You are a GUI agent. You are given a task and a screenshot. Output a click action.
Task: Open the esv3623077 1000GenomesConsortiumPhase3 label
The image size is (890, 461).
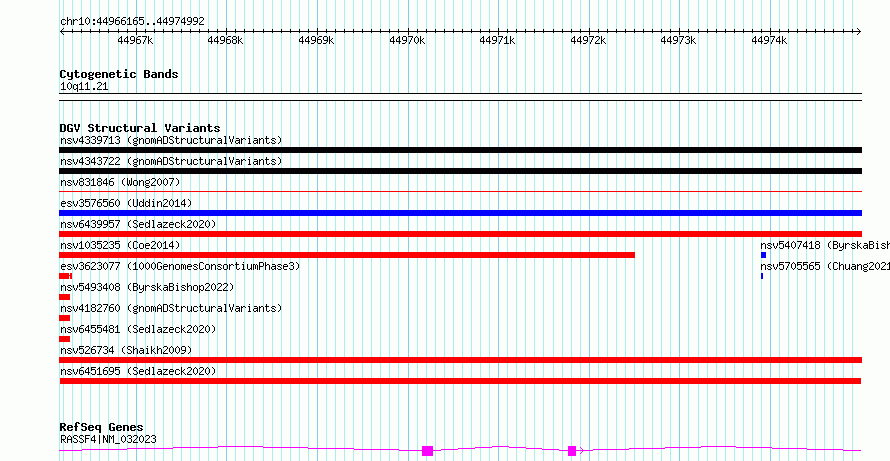(180, 266)
